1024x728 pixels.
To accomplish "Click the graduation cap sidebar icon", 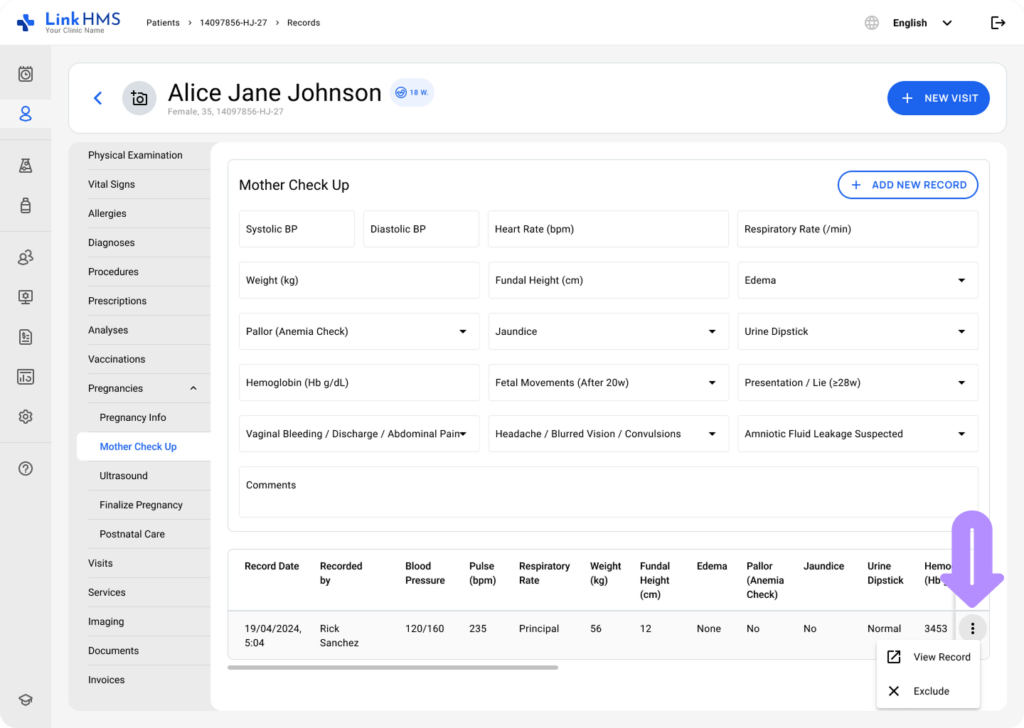I will click(25, 700).
